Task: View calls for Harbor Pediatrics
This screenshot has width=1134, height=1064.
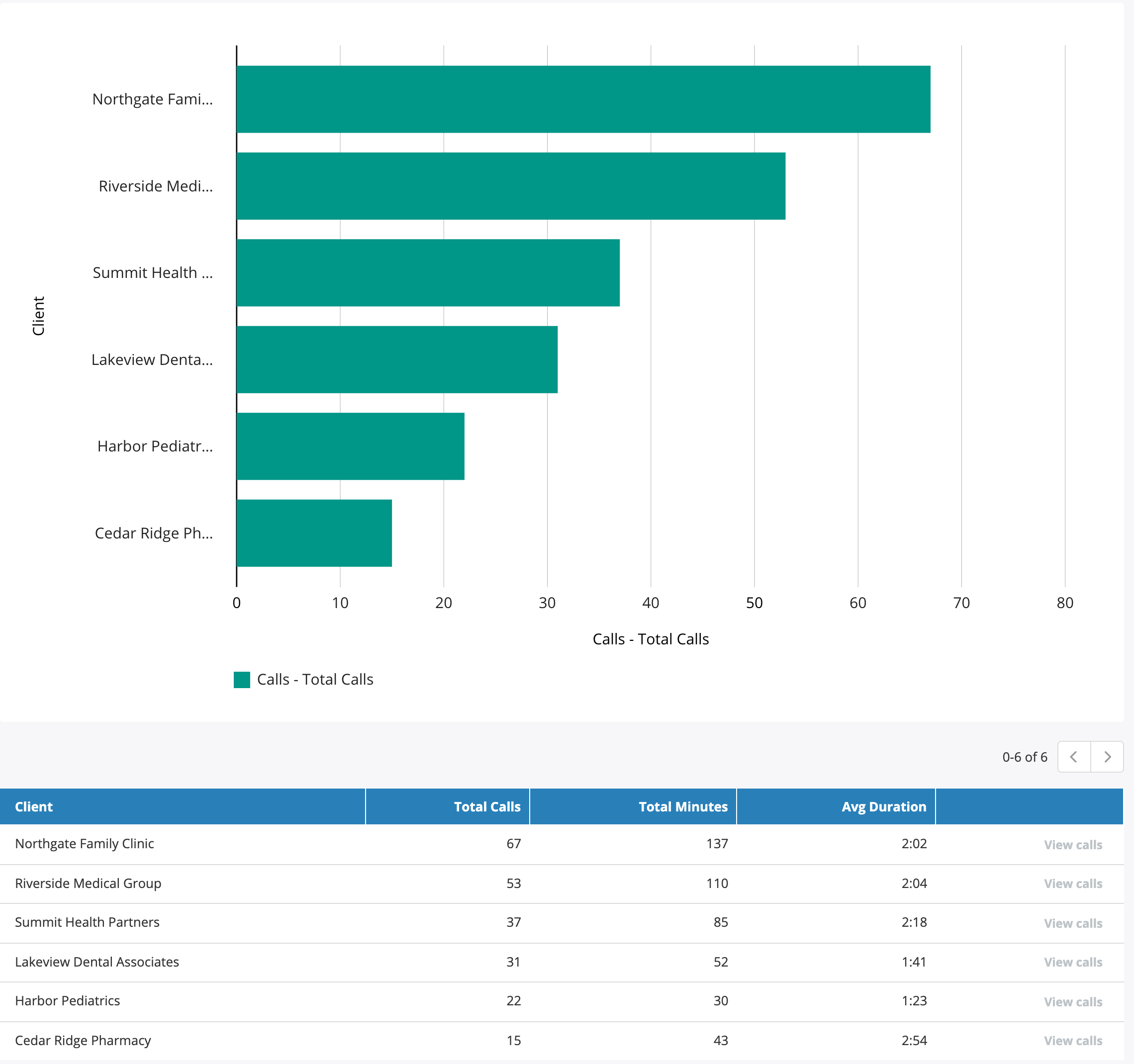Action: pos(1073,1002)
